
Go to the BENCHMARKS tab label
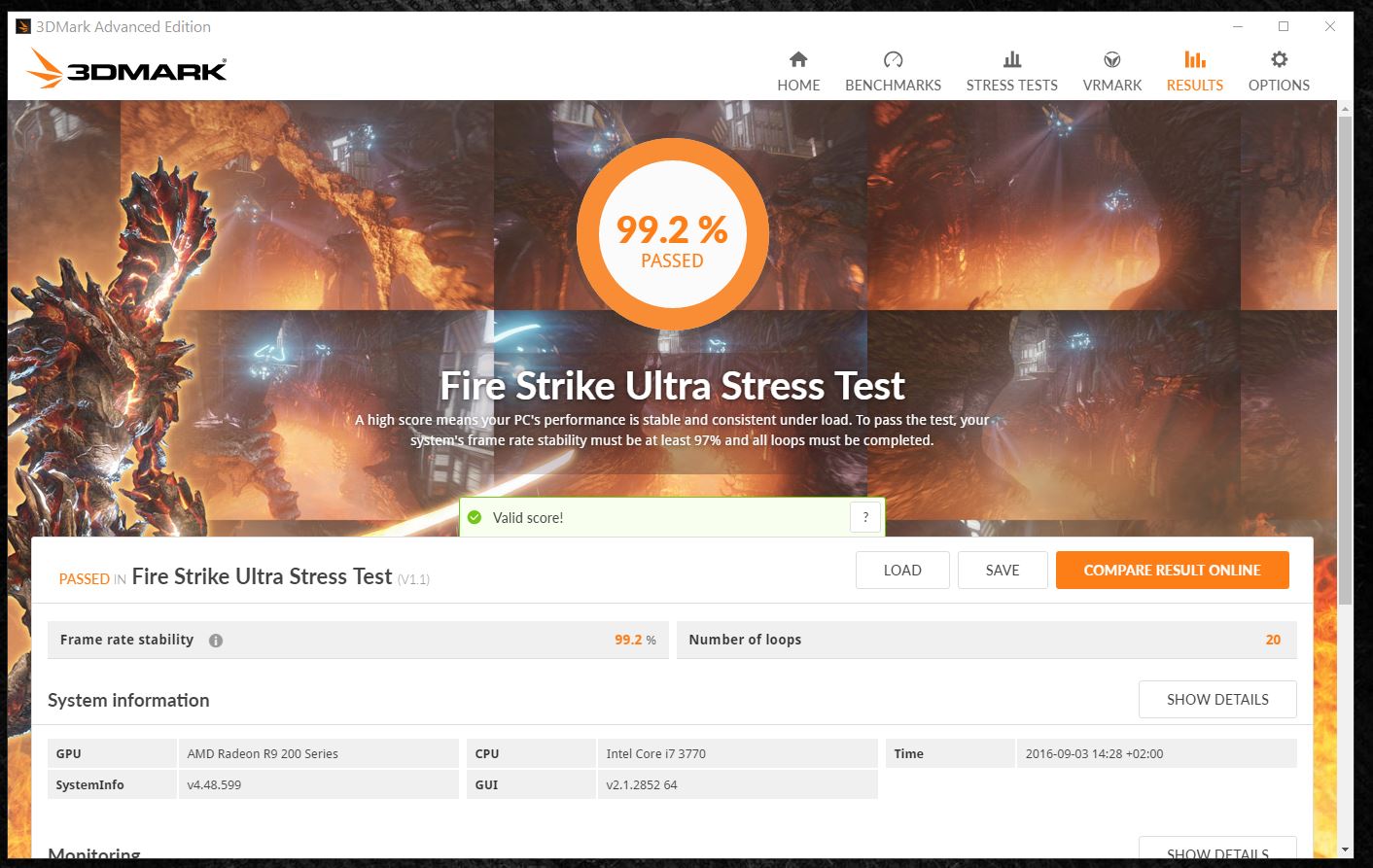pyautogui.click(x=893, y=86)
